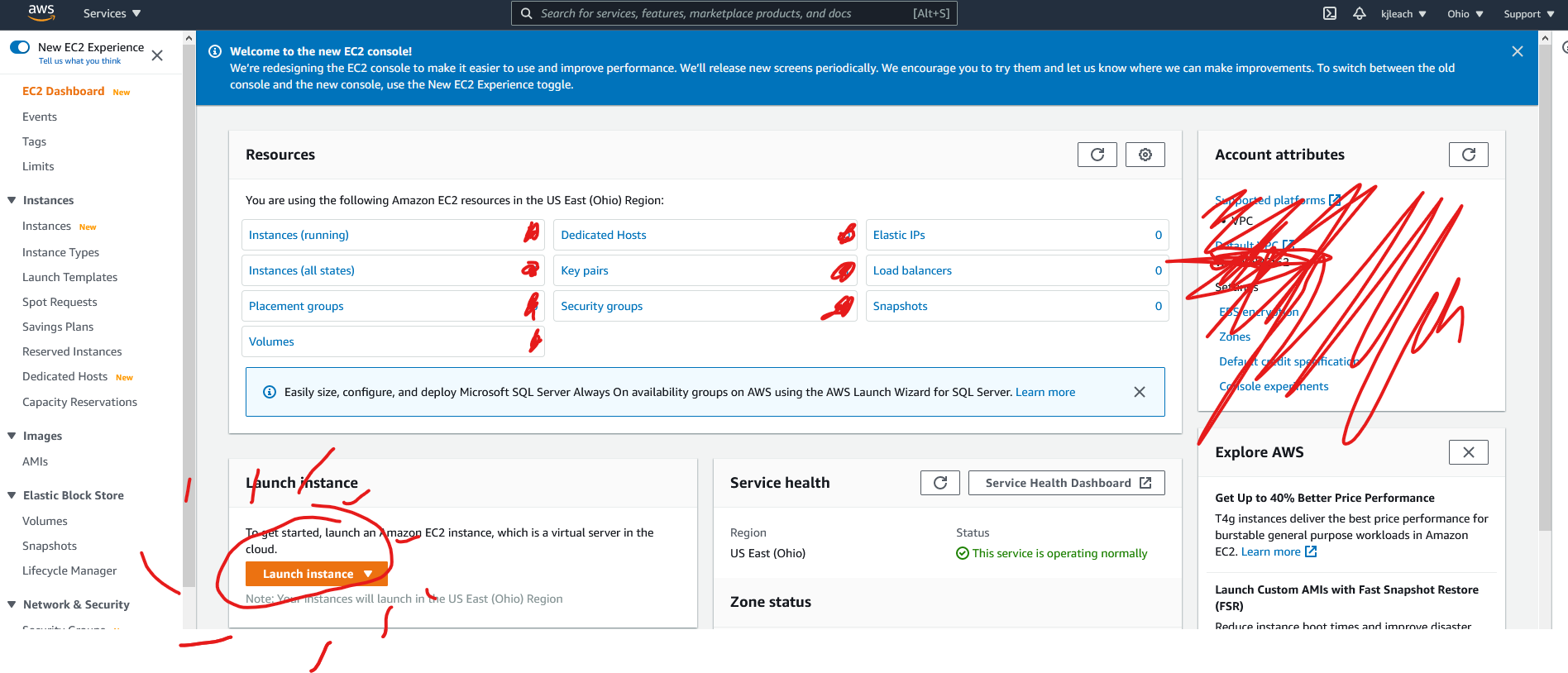Viewport: 1568px width, 673px height.
Task: Open the Service Health Dashboard button
Action: click(x=1066, y=483)
